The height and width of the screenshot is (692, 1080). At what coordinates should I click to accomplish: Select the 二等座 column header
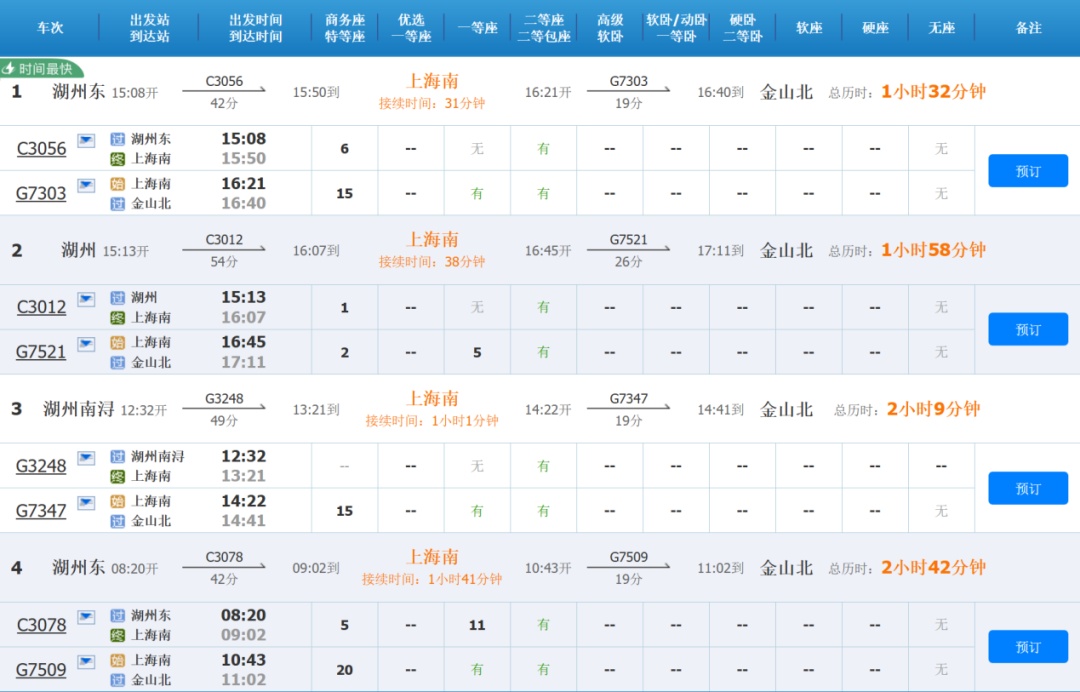click(x=543, y=28)
